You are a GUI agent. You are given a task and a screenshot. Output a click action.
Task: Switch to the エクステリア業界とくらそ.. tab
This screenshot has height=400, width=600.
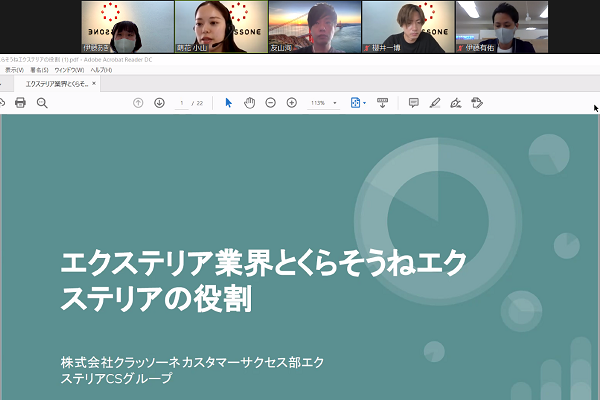click(x=57, y=83)
